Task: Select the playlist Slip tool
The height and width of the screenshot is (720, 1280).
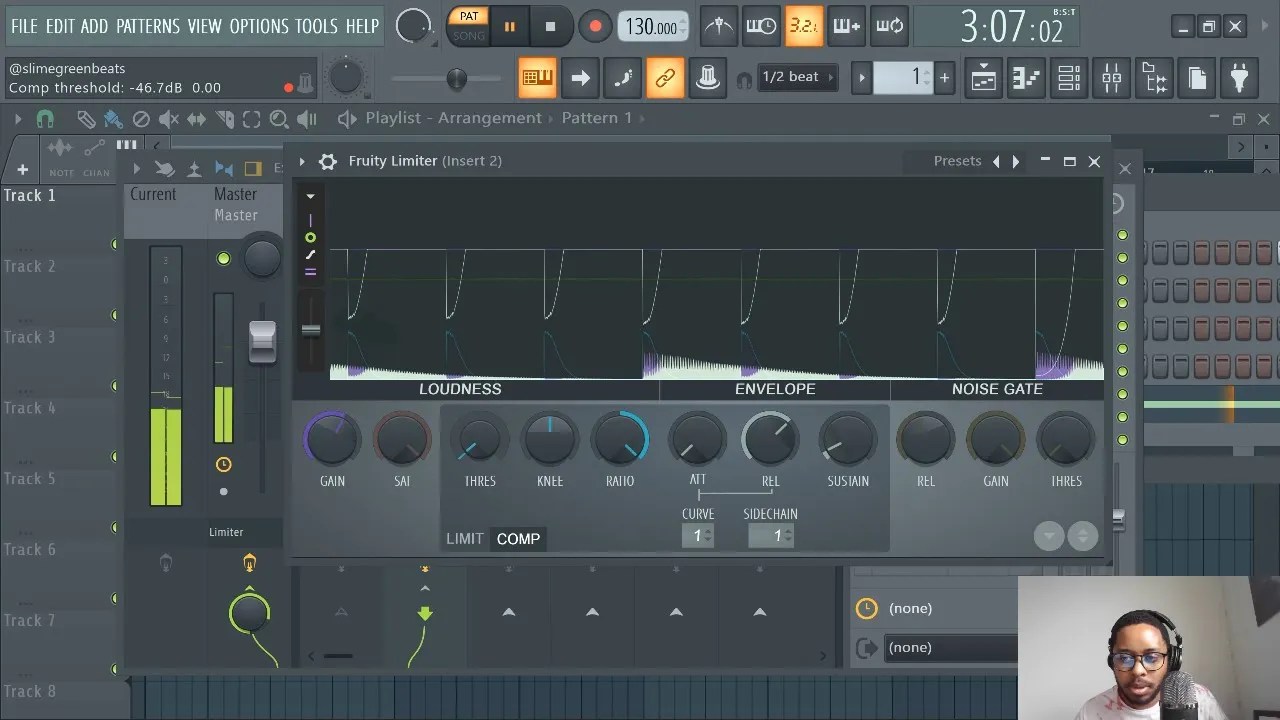Action: pyautogui.click(x=196, y=119)
